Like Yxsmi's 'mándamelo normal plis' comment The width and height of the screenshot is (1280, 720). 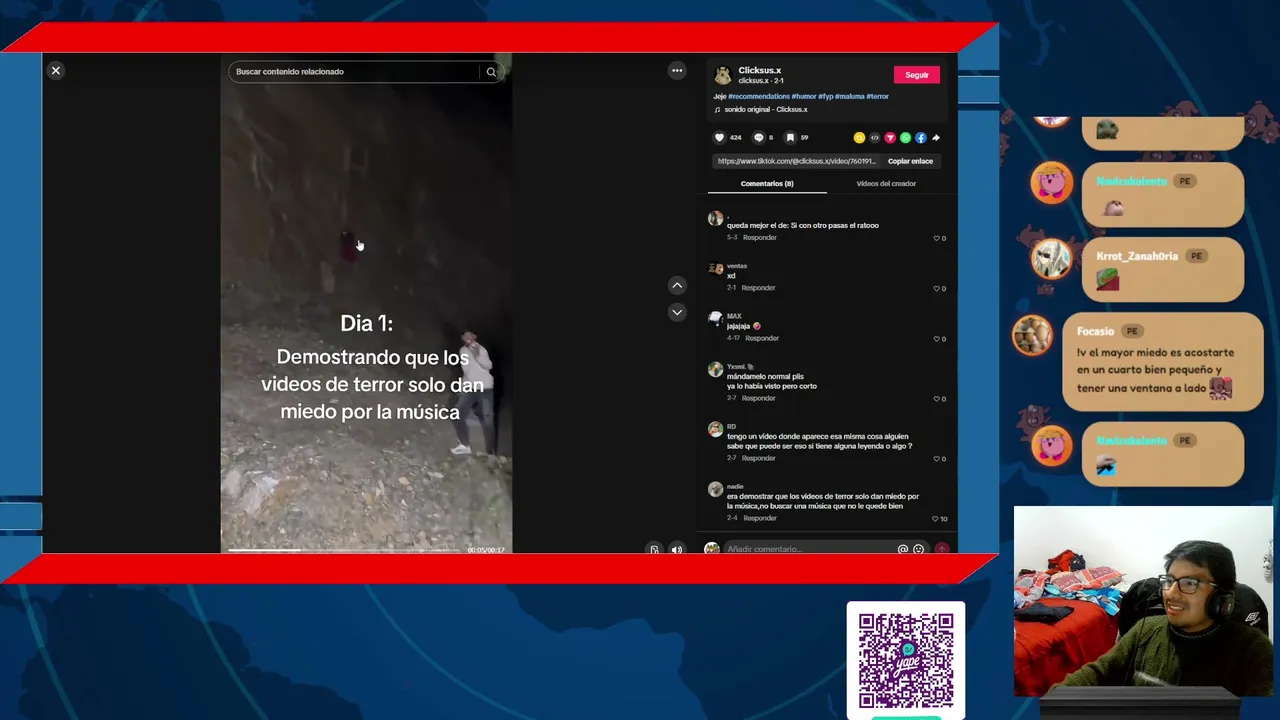[x=937, y=398]
